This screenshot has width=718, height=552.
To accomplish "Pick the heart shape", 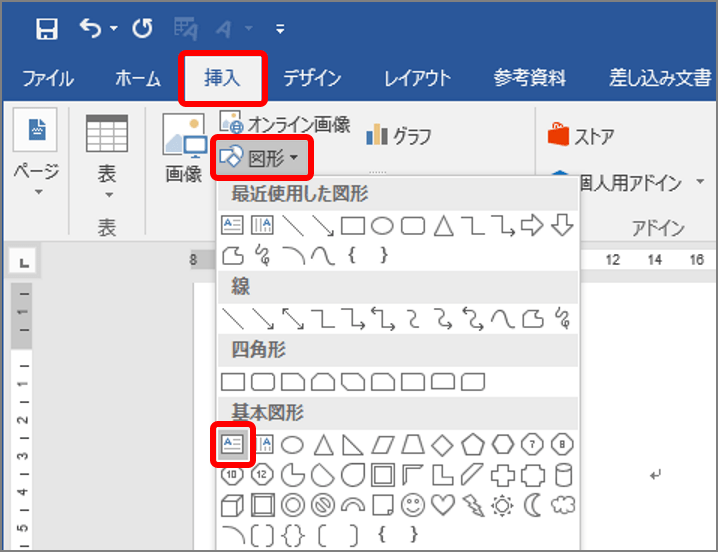I will coord(443,505).
